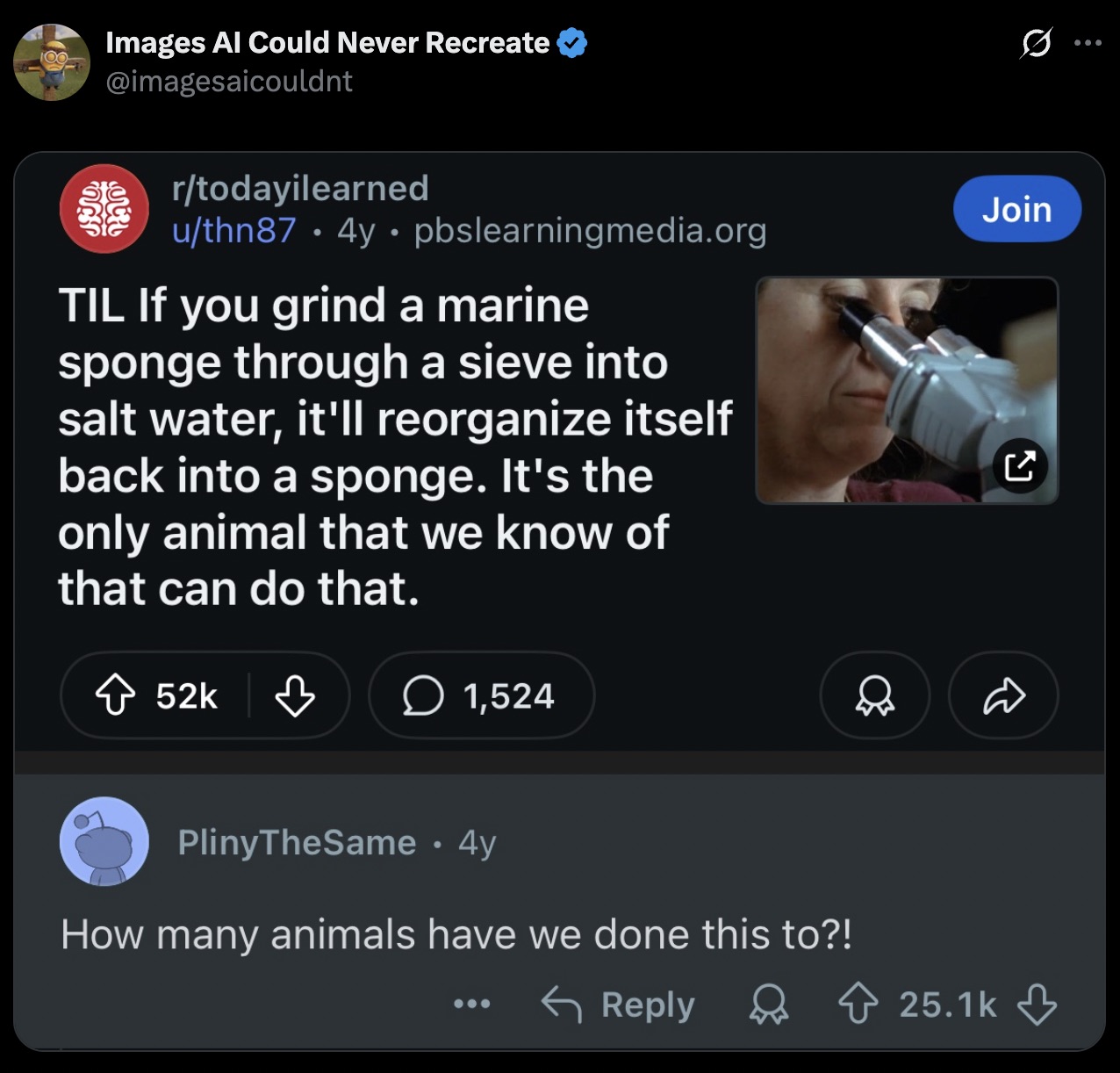
Task: Expand the comment's three-dot options menu
Action: pos(472,1004)
